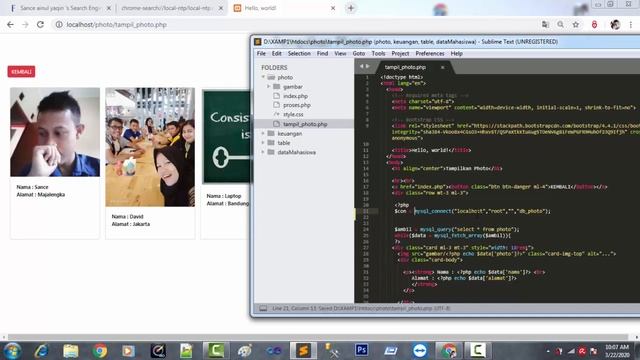Viewport: 640px width, 360px height.
Task: Click the previous tab arrow in Sublime
Action: (x=361, y=66)
